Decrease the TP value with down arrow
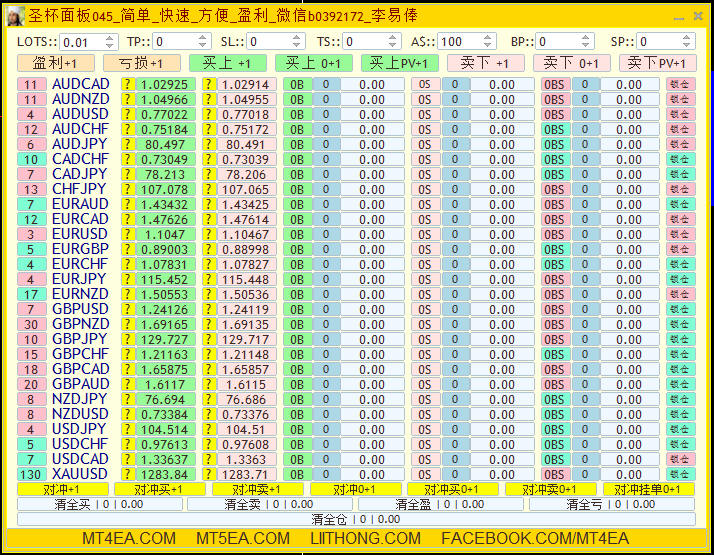 pyautogui.click(x=203, y=46)
